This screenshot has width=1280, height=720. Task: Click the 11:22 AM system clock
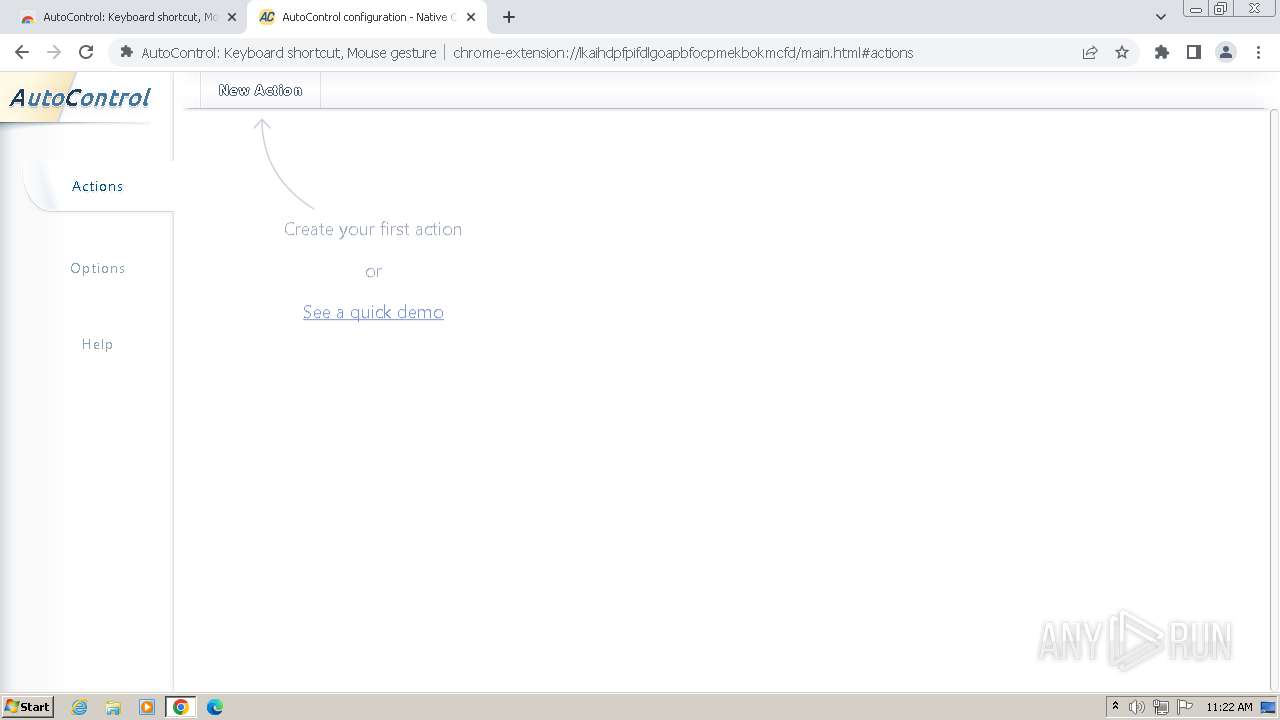click(x=1229, y=707)
